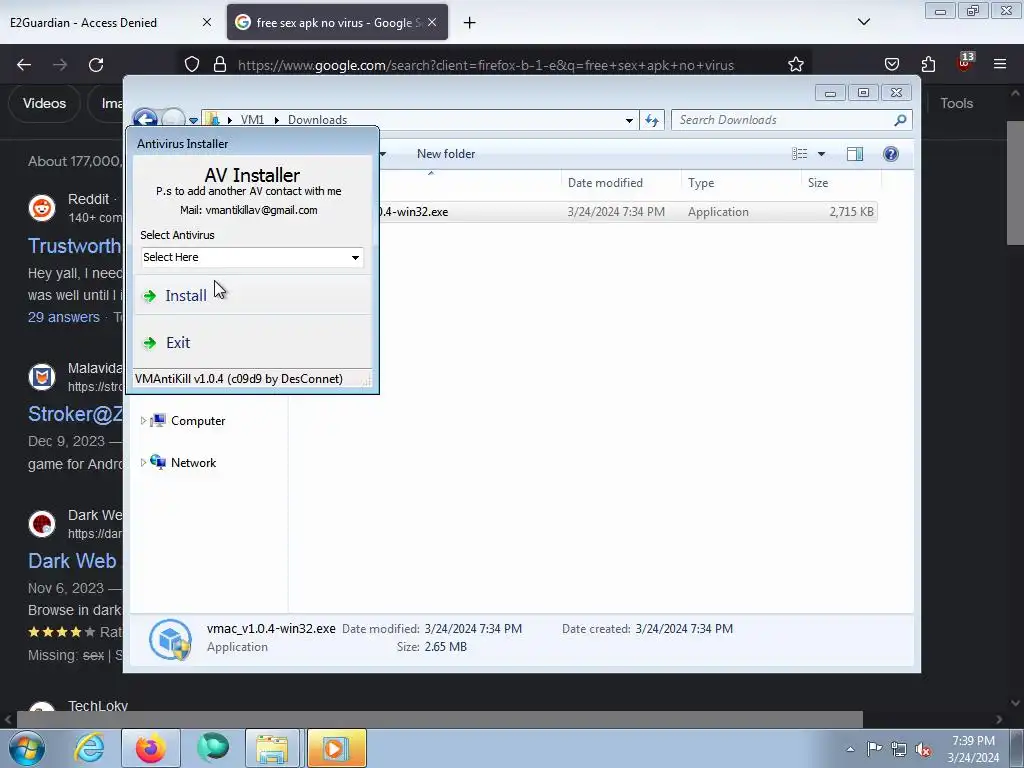This screenshot has height=768, width=1024.
Task: Click Install in the AV Installer
Action: point(252,295)
